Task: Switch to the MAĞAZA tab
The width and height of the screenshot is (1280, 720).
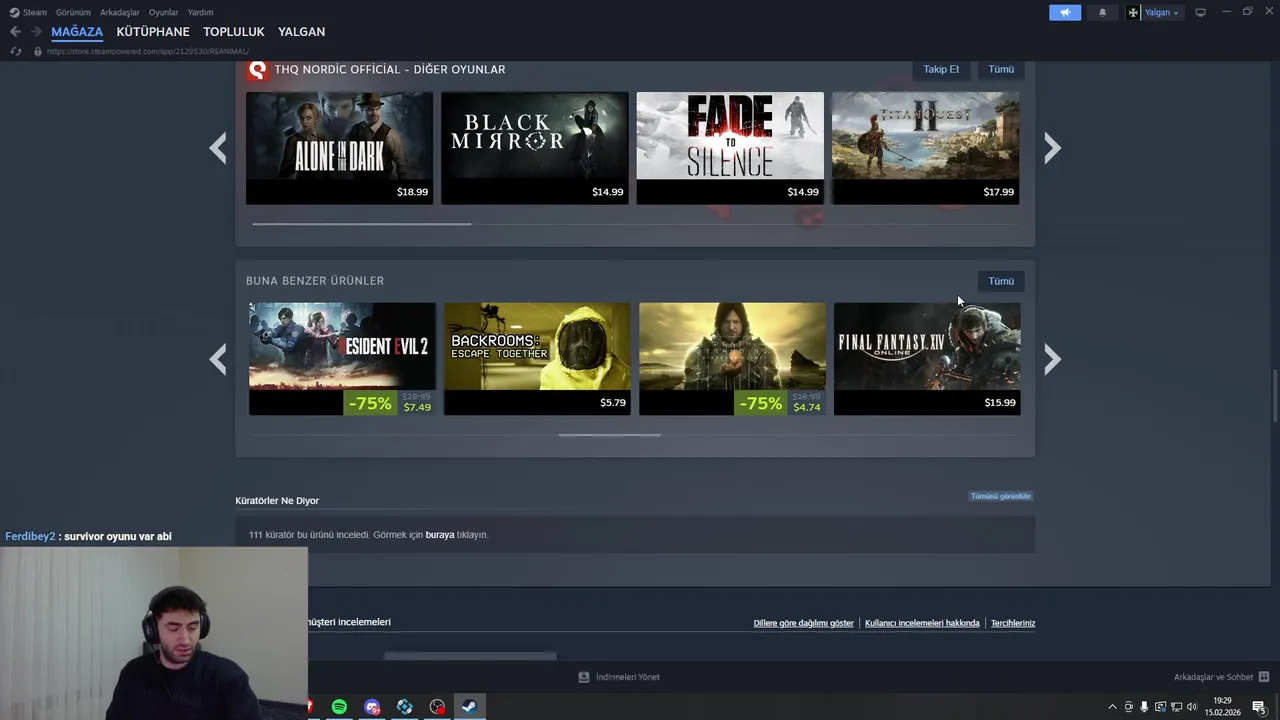Action: pyautogui.click(x=77, y=32)
